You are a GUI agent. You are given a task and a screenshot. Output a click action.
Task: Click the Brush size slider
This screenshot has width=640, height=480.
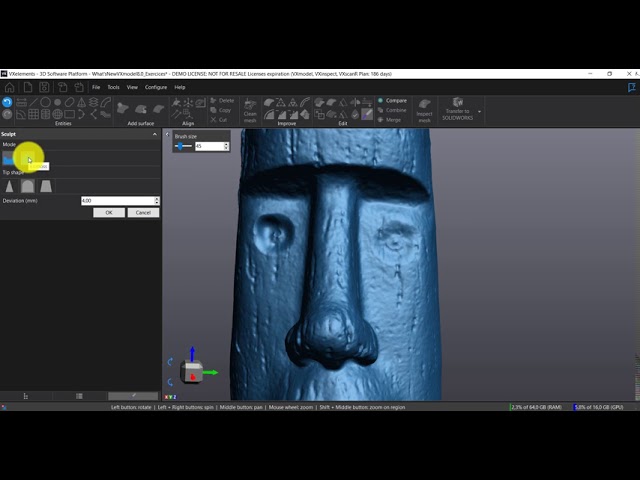coord(182,146)
